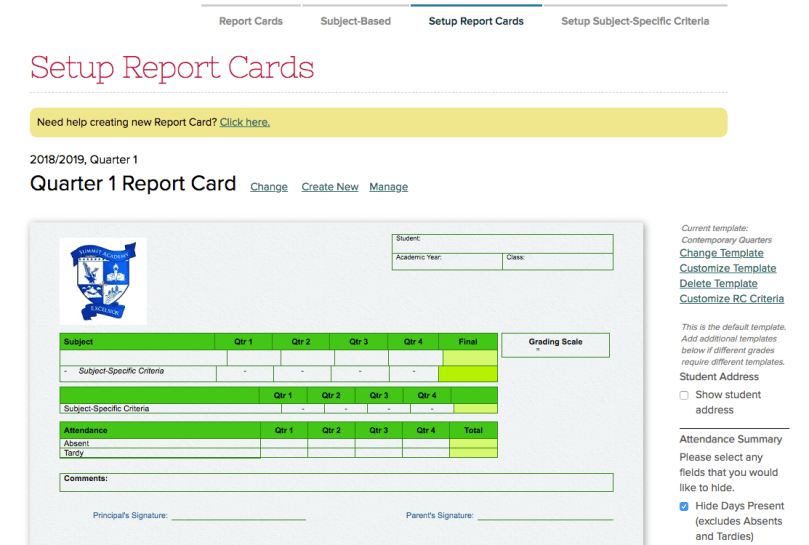
Task: Click the Comments box in the preview
Action: [x=336, y=483]
